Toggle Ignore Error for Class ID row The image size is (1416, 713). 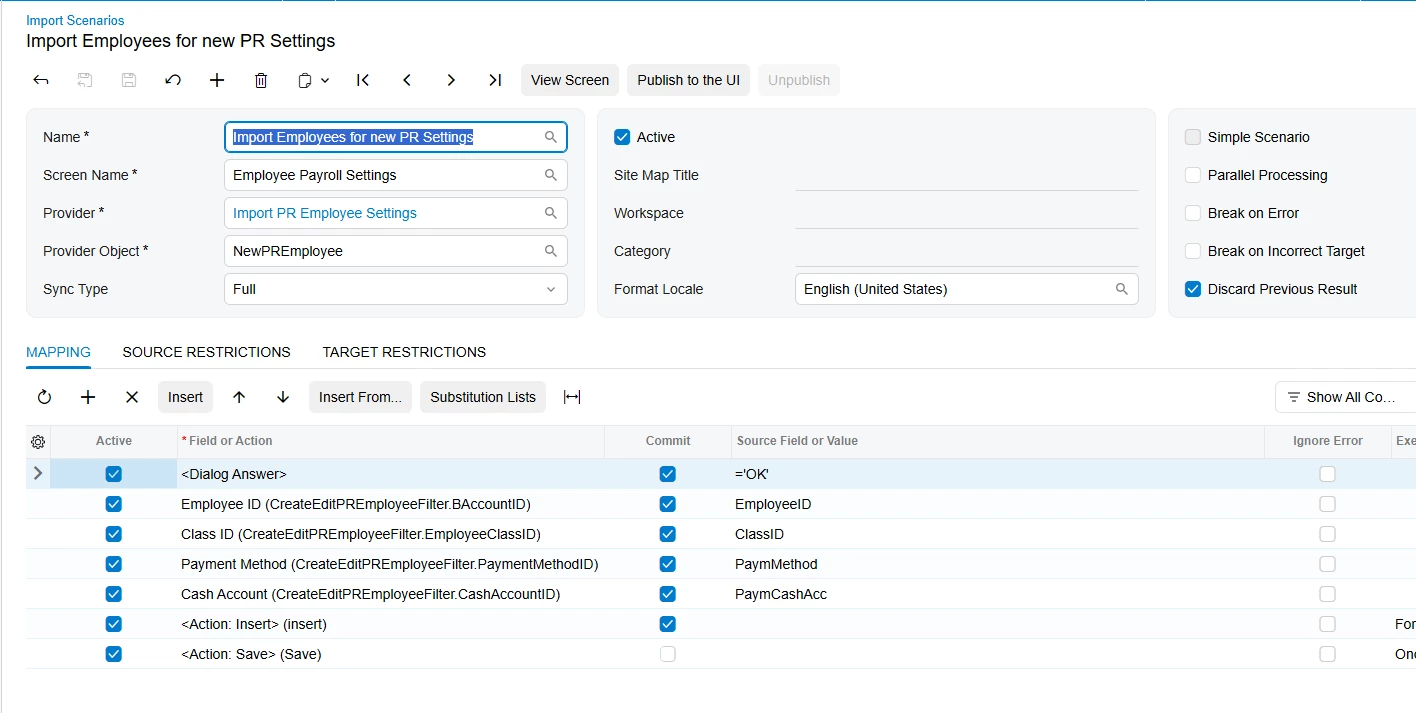coord(1327,534)
